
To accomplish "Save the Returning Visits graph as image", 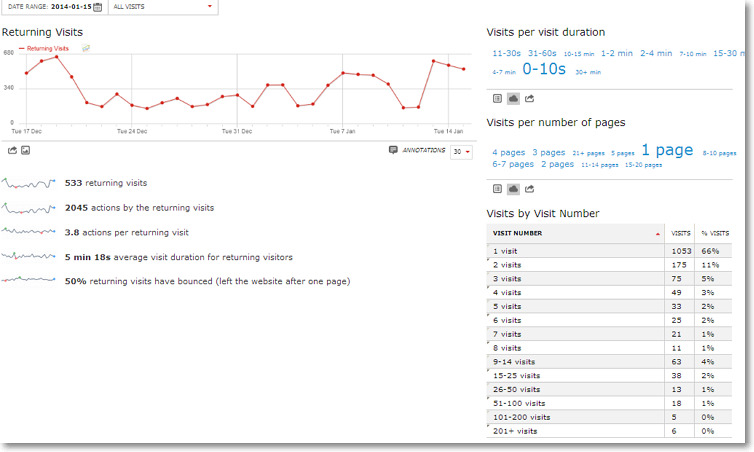I will click(26, 150).
